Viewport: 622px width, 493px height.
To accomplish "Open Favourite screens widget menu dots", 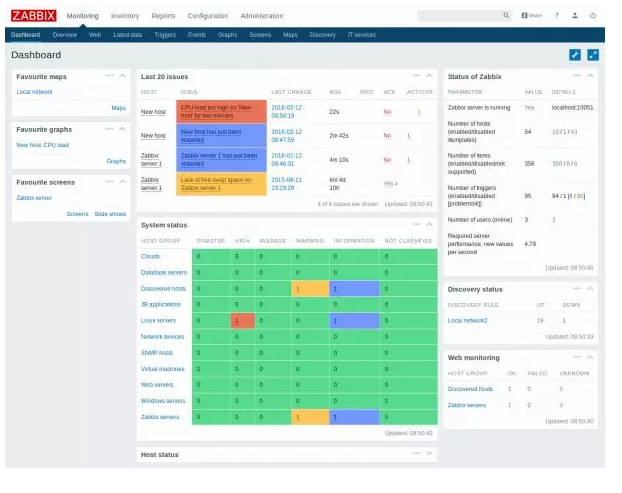I will pos(109,181).
